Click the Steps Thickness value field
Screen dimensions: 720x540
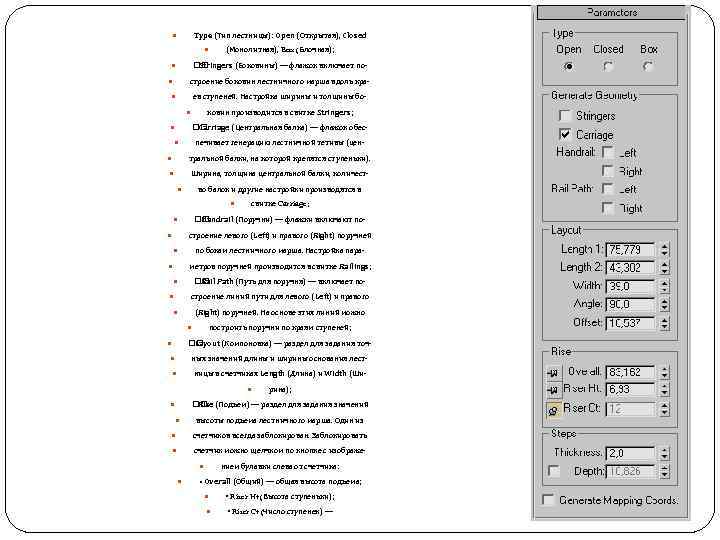click(630, 453)
